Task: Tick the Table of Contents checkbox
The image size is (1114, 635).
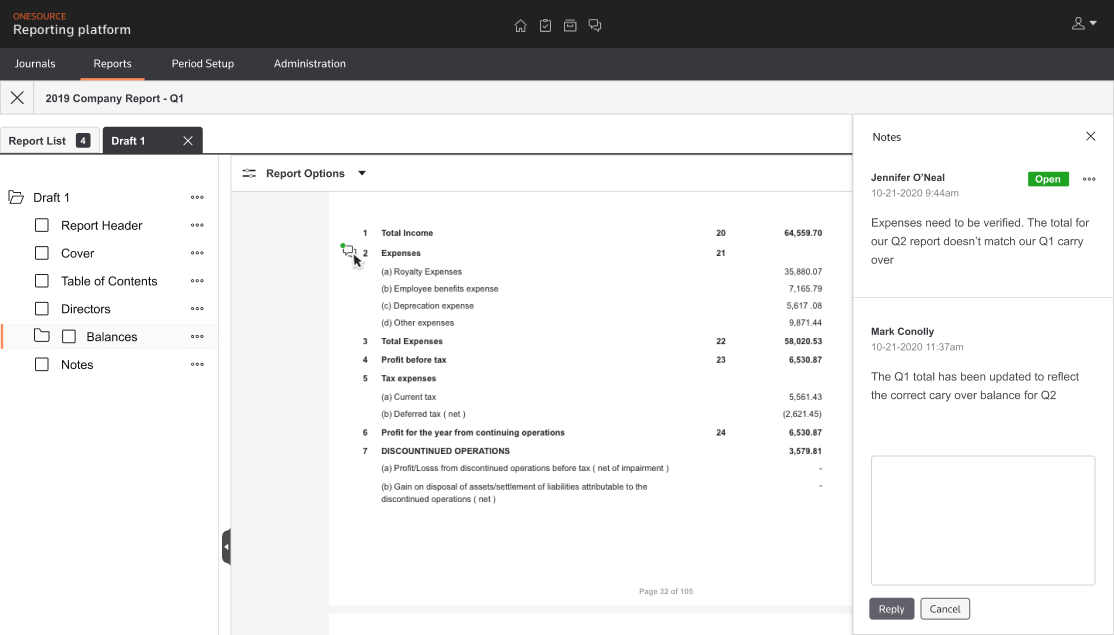Action: (42, 281)
